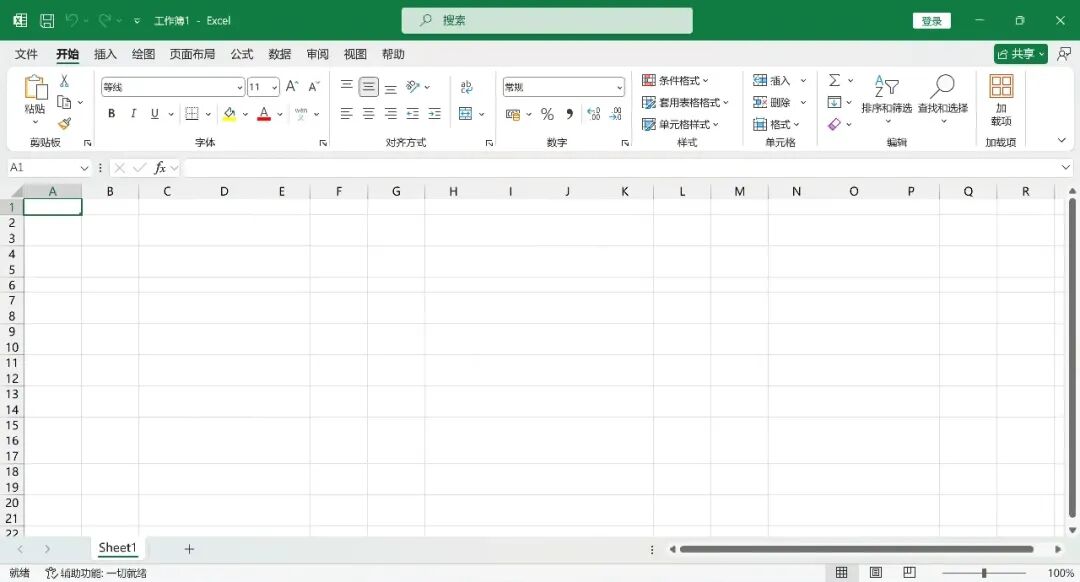Click the 共享 Share button
1080x582 pixels.
point(1020,54)
